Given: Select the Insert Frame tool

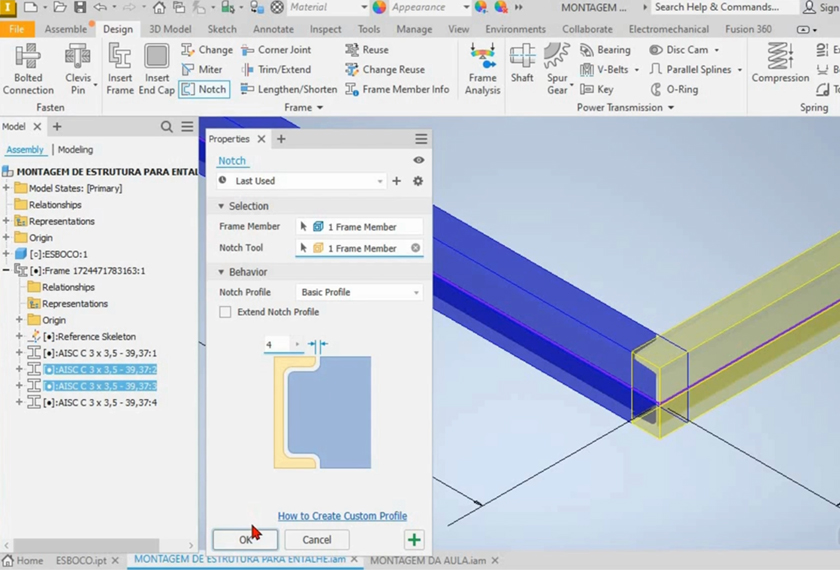Looking at the screenshot, I should tap(120, 68).
